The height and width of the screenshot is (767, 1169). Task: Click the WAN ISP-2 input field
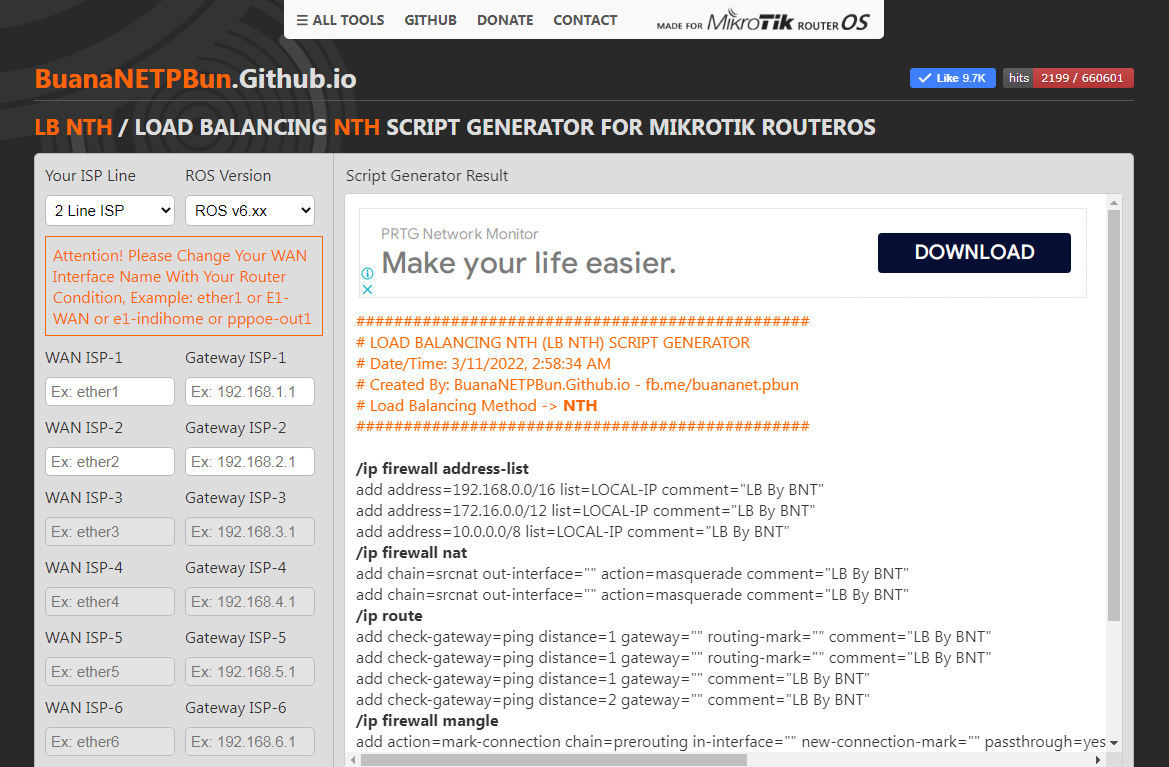coord(109,461)
